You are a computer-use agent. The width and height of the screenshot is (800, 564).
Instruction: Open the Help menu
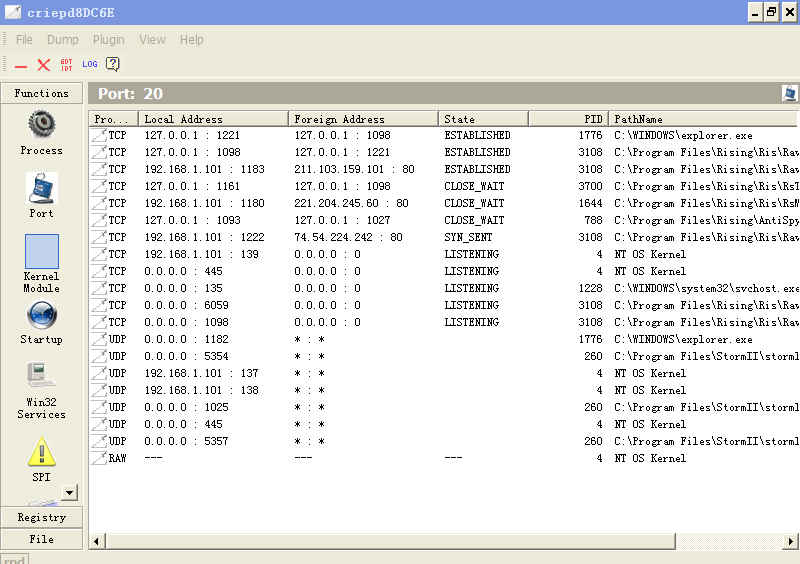tap(191, 40)
